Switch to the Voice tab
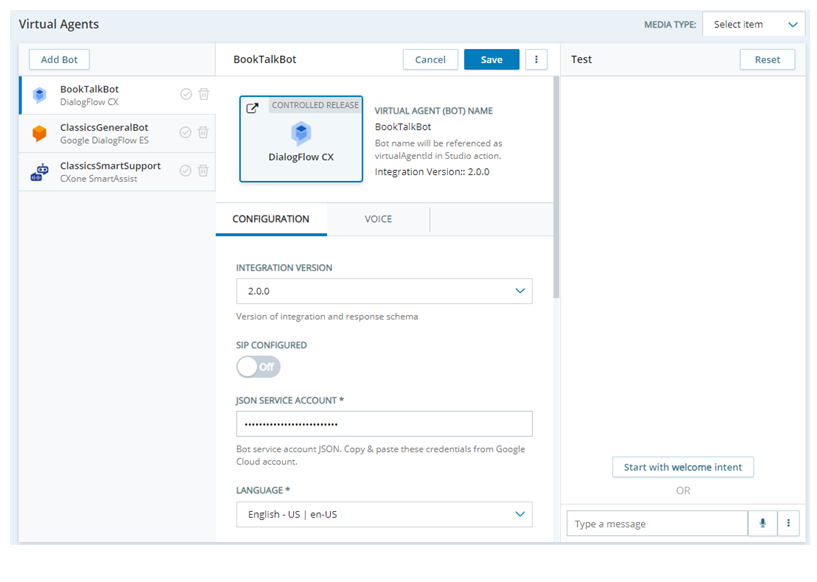The image size is (817, 582). click(x=379, y=219)
